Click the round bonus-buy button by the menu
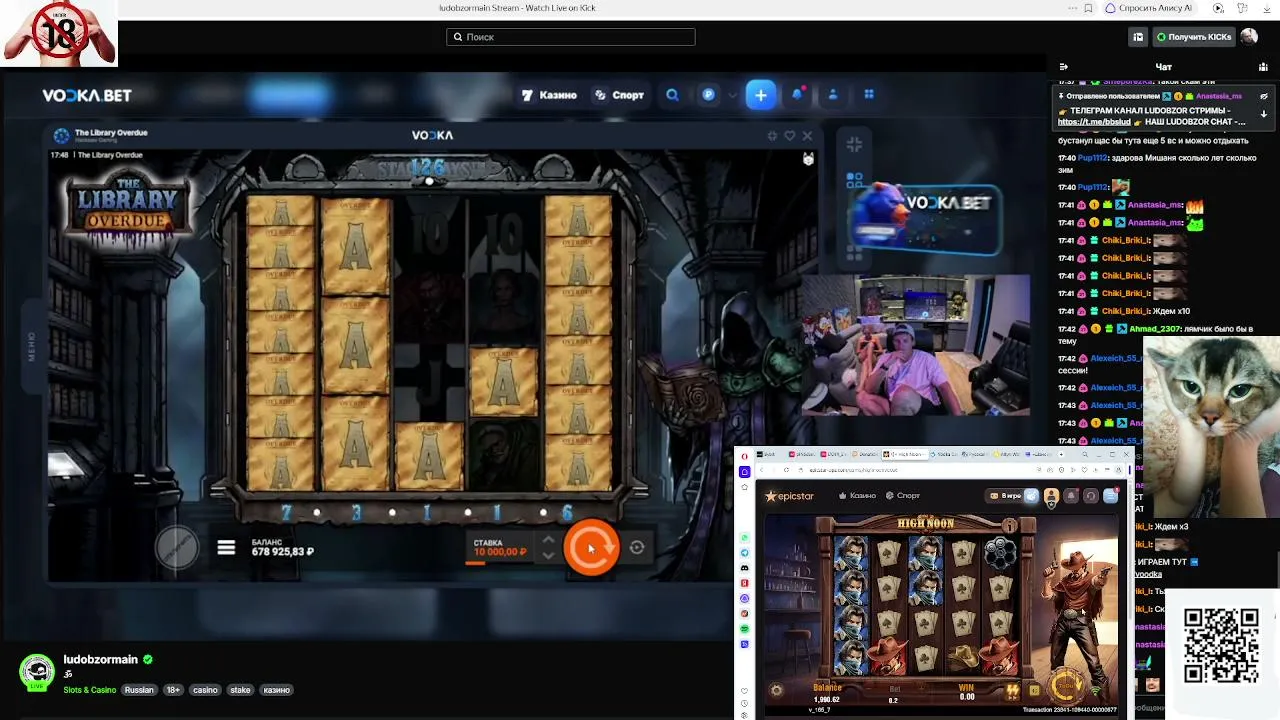 (177, 548)
